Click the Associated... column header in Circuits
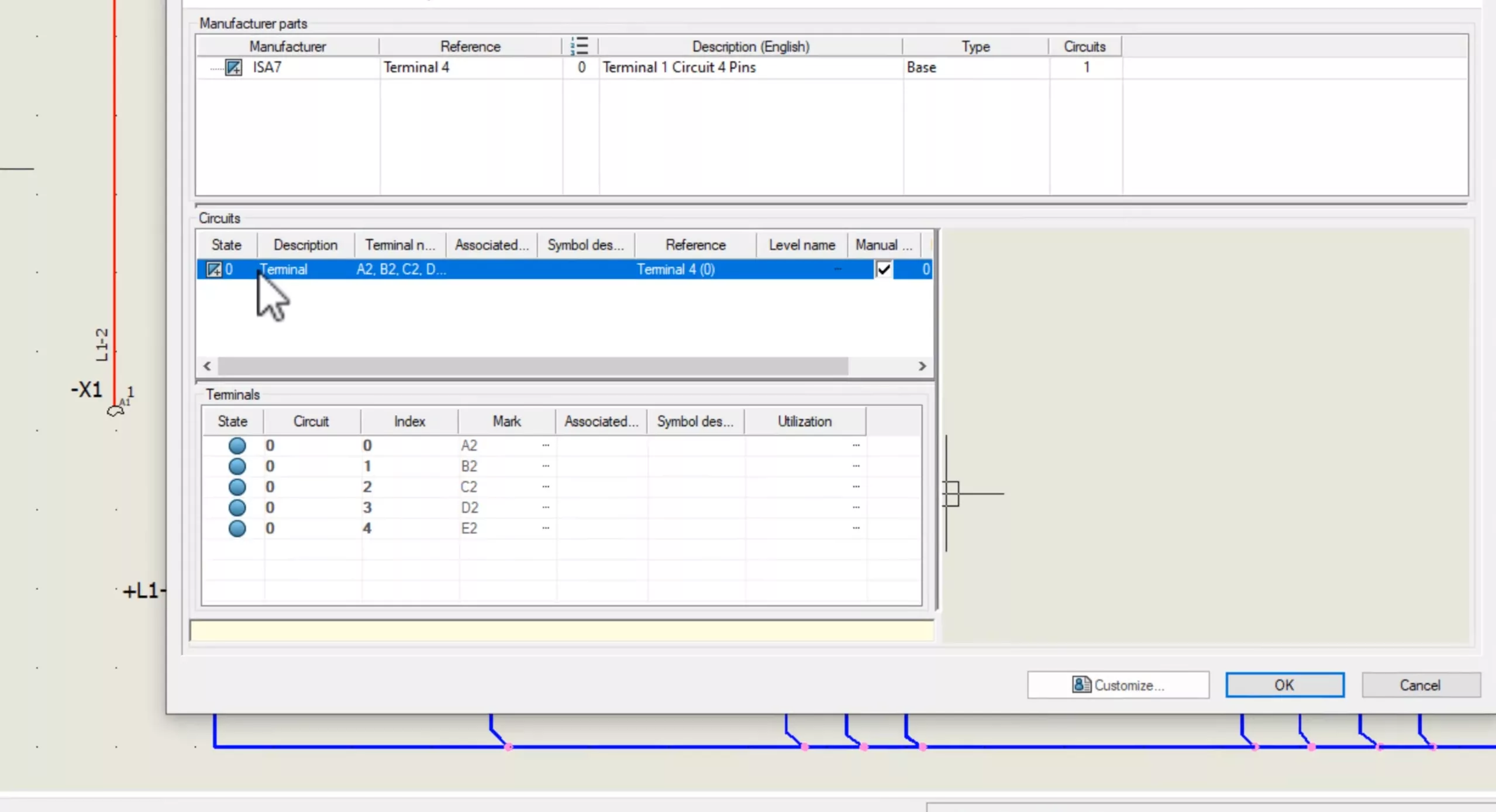This screenshot has height=812, width=1496. 491,245
